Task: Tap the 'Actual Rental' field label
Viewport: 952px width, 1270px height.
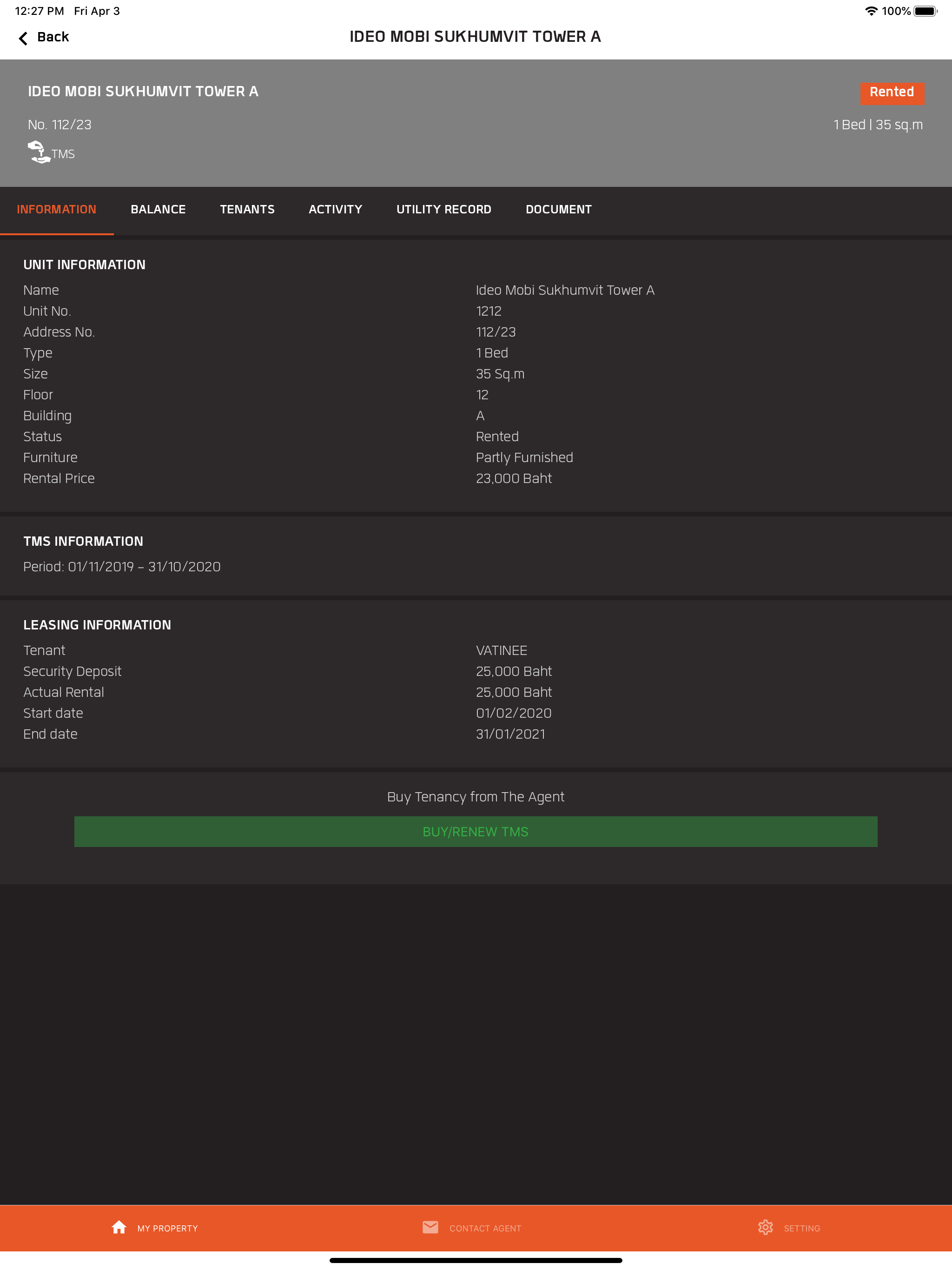Action: point(64,692)
